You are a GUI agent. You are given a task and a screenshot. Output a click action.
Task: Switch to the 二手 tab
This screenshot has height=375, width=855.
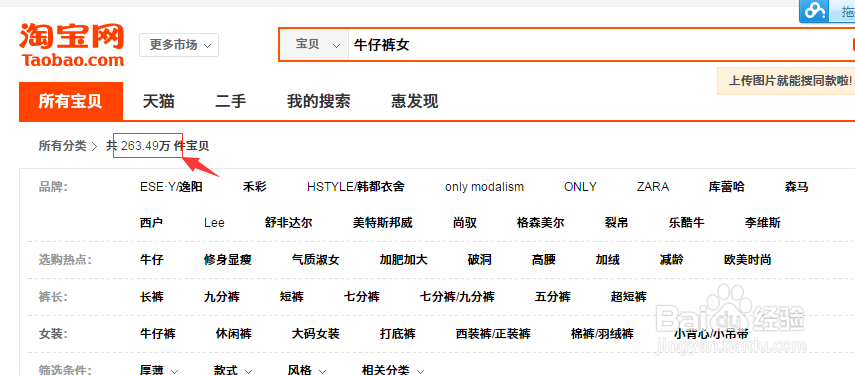tap(231, 101)
